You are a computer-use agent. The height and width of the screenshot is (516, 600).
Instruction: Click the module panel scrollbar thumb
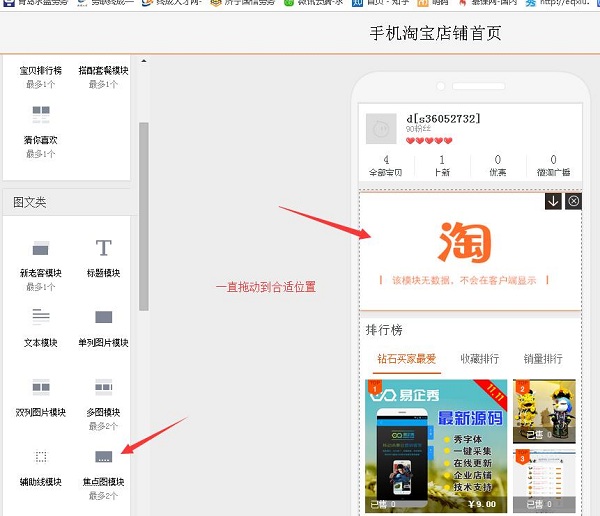pos(143,216)
